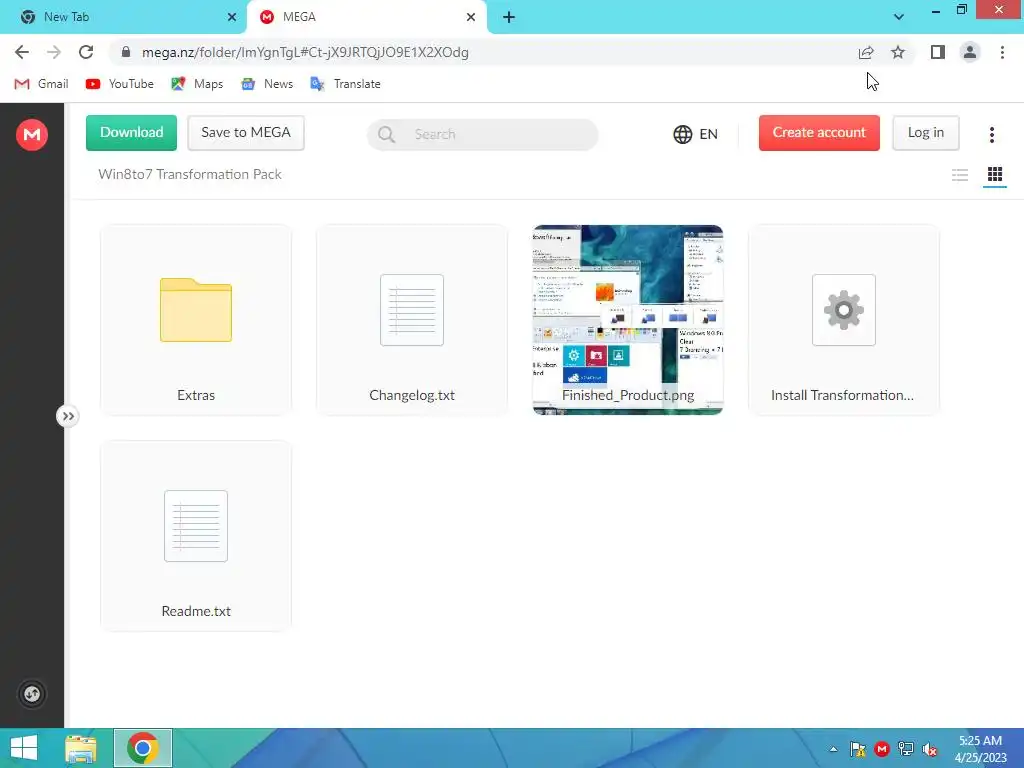Image resolution: width=1024 pixels, height=768 pixels.
Task: Open the Chrome profile avatar
Action: click(x=970, y=52)
